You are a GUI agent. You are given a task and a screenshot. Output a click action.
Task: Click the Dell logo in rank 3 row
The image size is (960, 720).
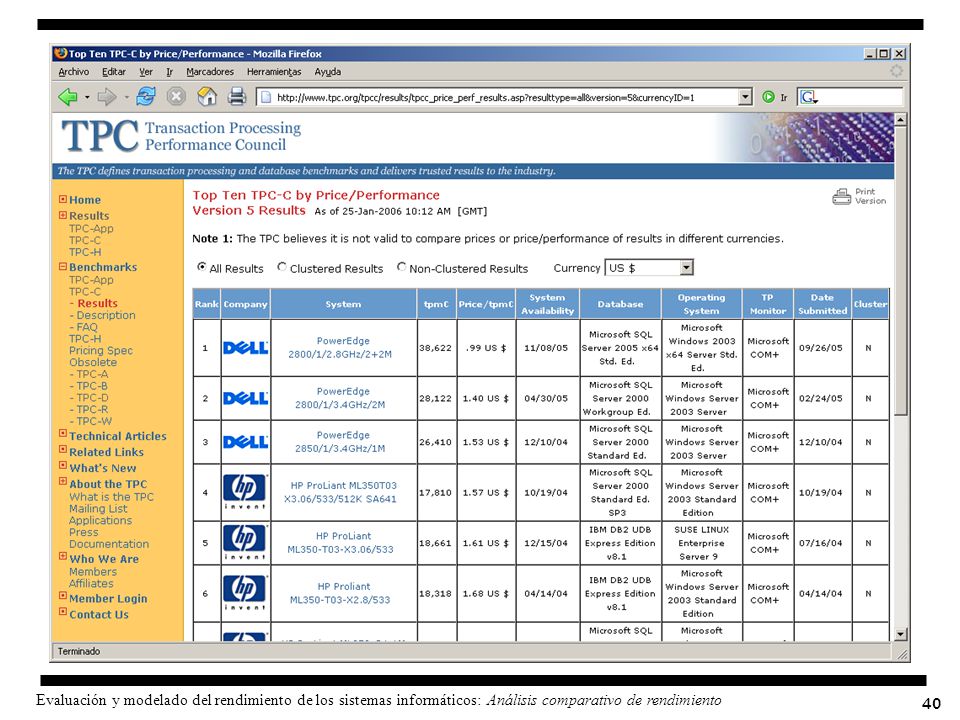point(246,442)
